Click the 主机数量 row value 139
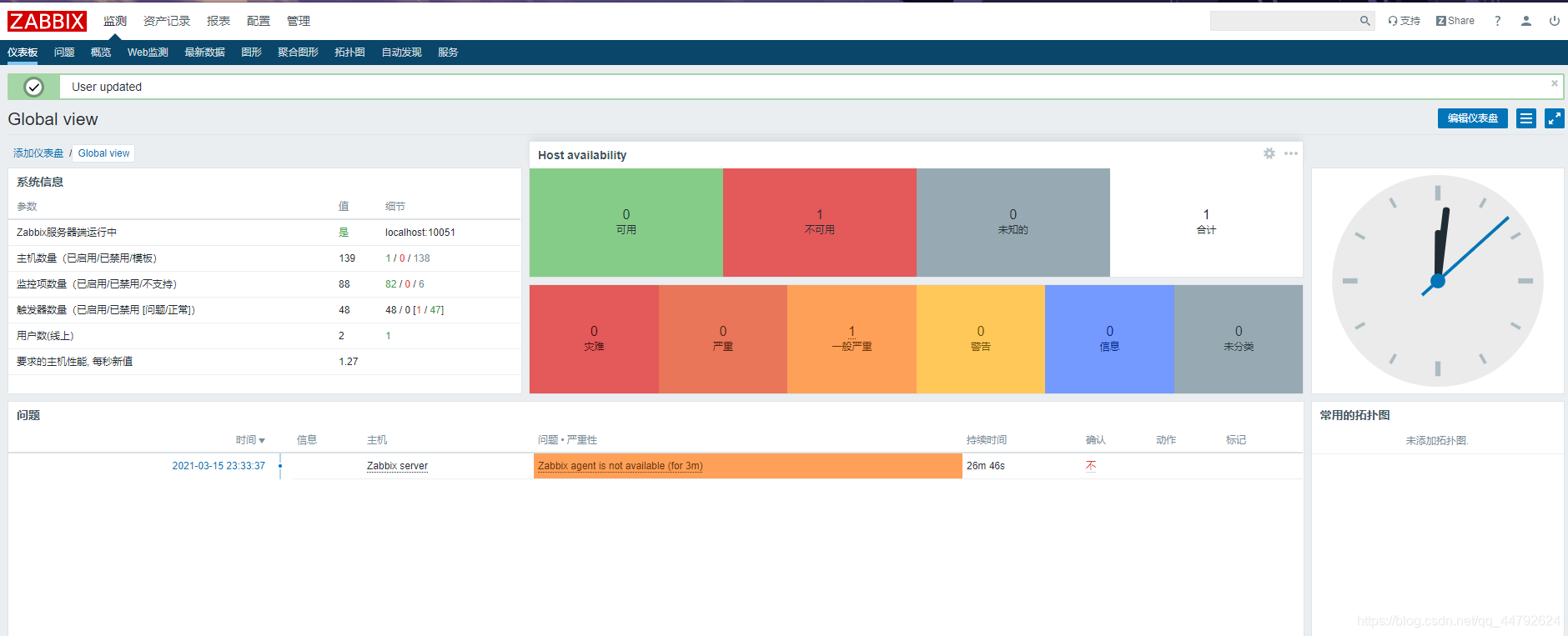 pos(347,258)
